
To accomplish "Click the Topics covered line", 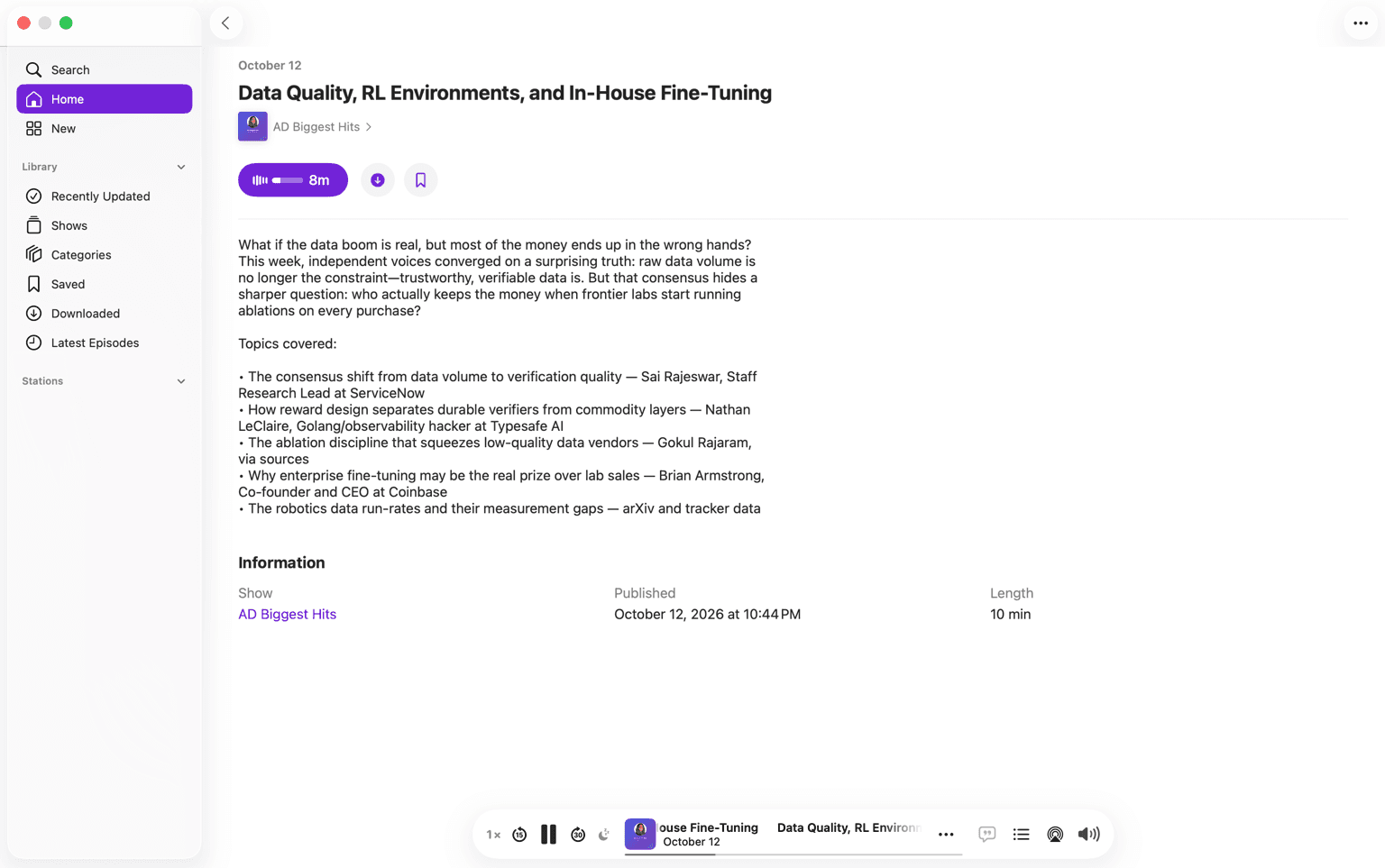I will point(287,343).
